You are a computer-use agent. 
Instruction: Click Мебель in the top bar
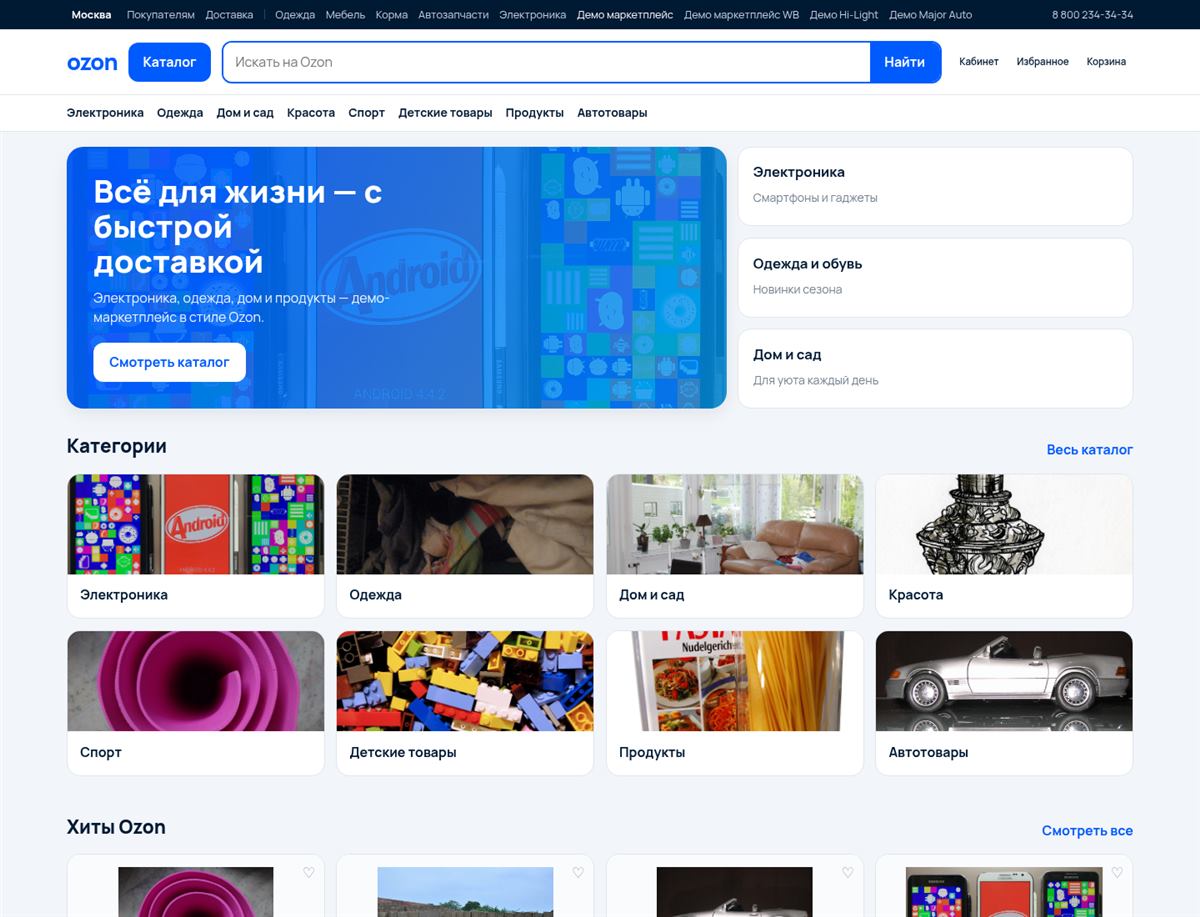[345, 15]
